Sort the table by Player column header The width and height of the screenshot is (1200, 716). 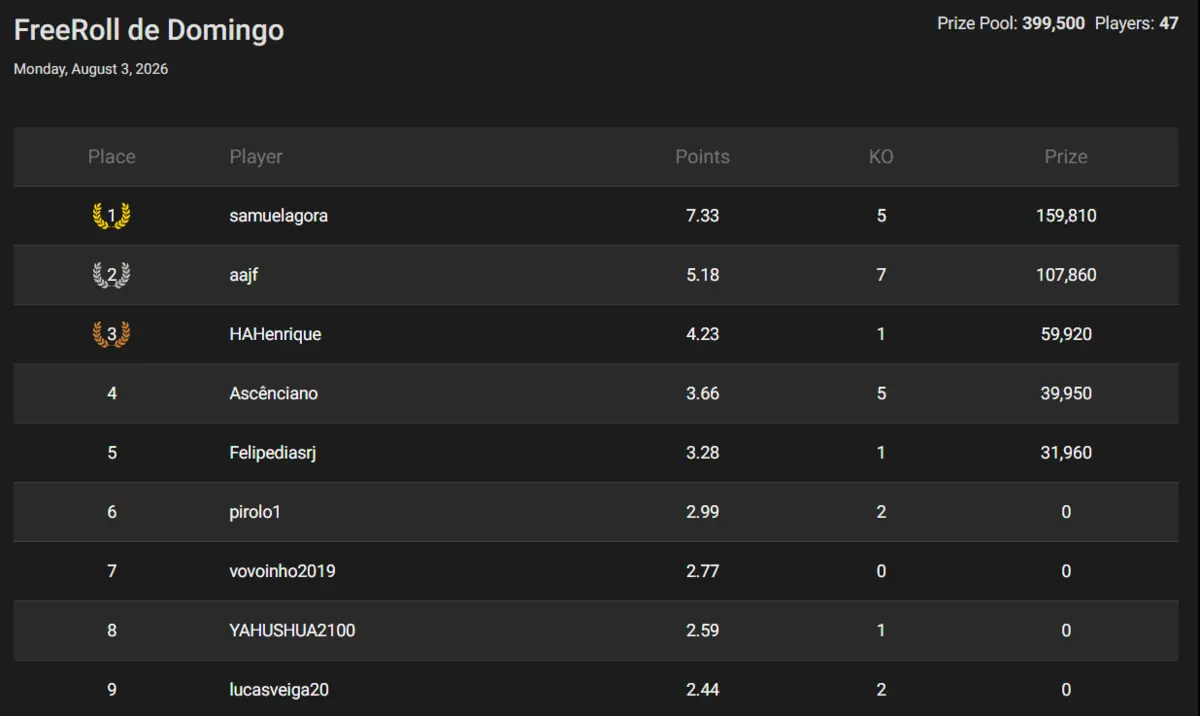pyautogui.click(x=256, y=157)
